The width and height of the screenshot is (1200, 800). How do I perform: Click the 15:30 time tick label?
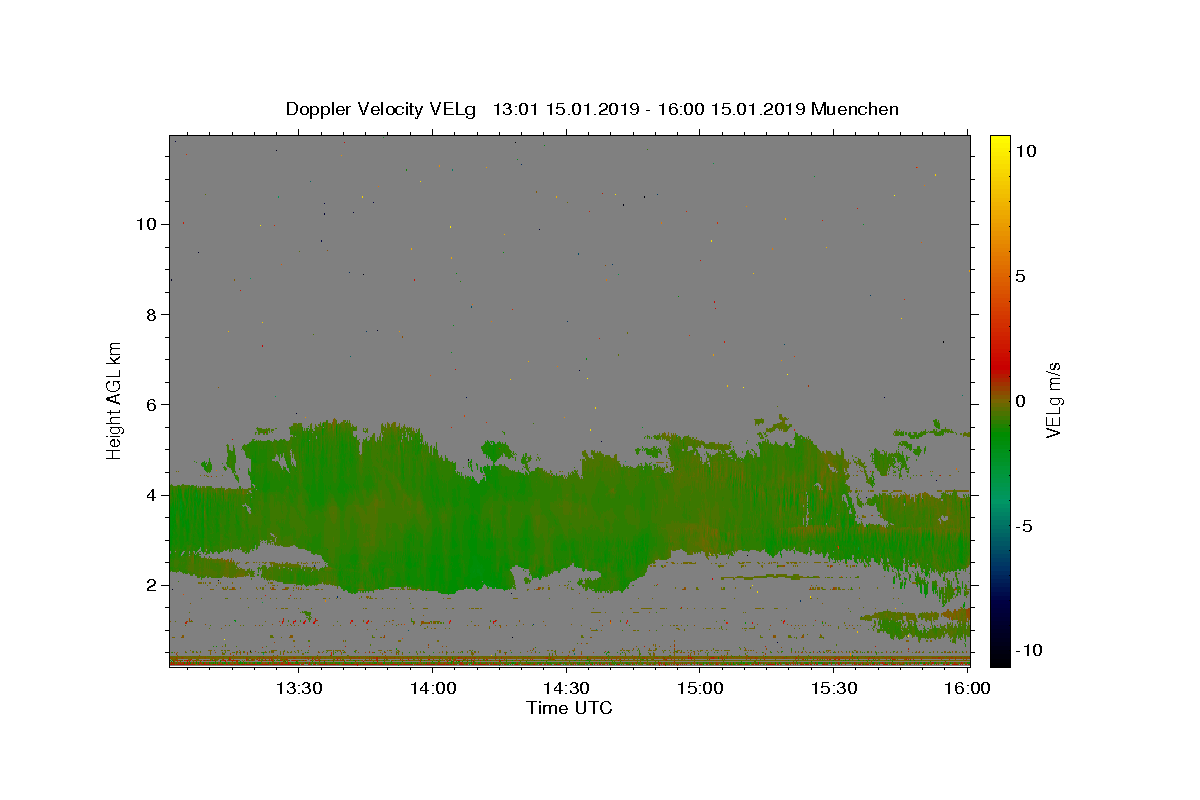pyautogui.click(x=835, y=688)
